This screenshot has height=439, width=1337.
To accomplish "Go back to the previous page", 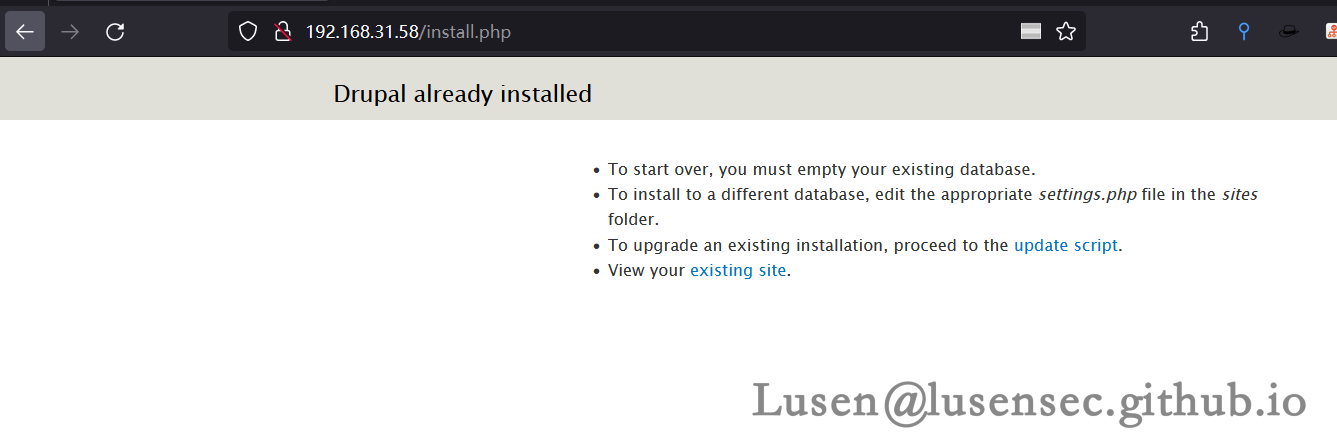I will tap(25, 32).
